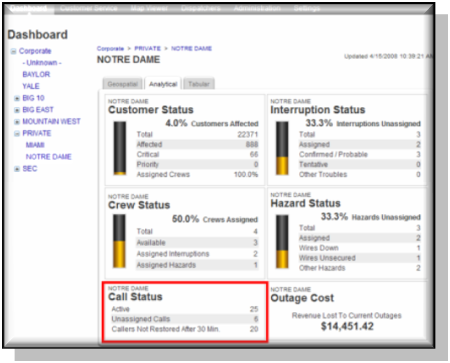Open the Dashboard menu tab

pyautogui.click(x=29, y=8)
